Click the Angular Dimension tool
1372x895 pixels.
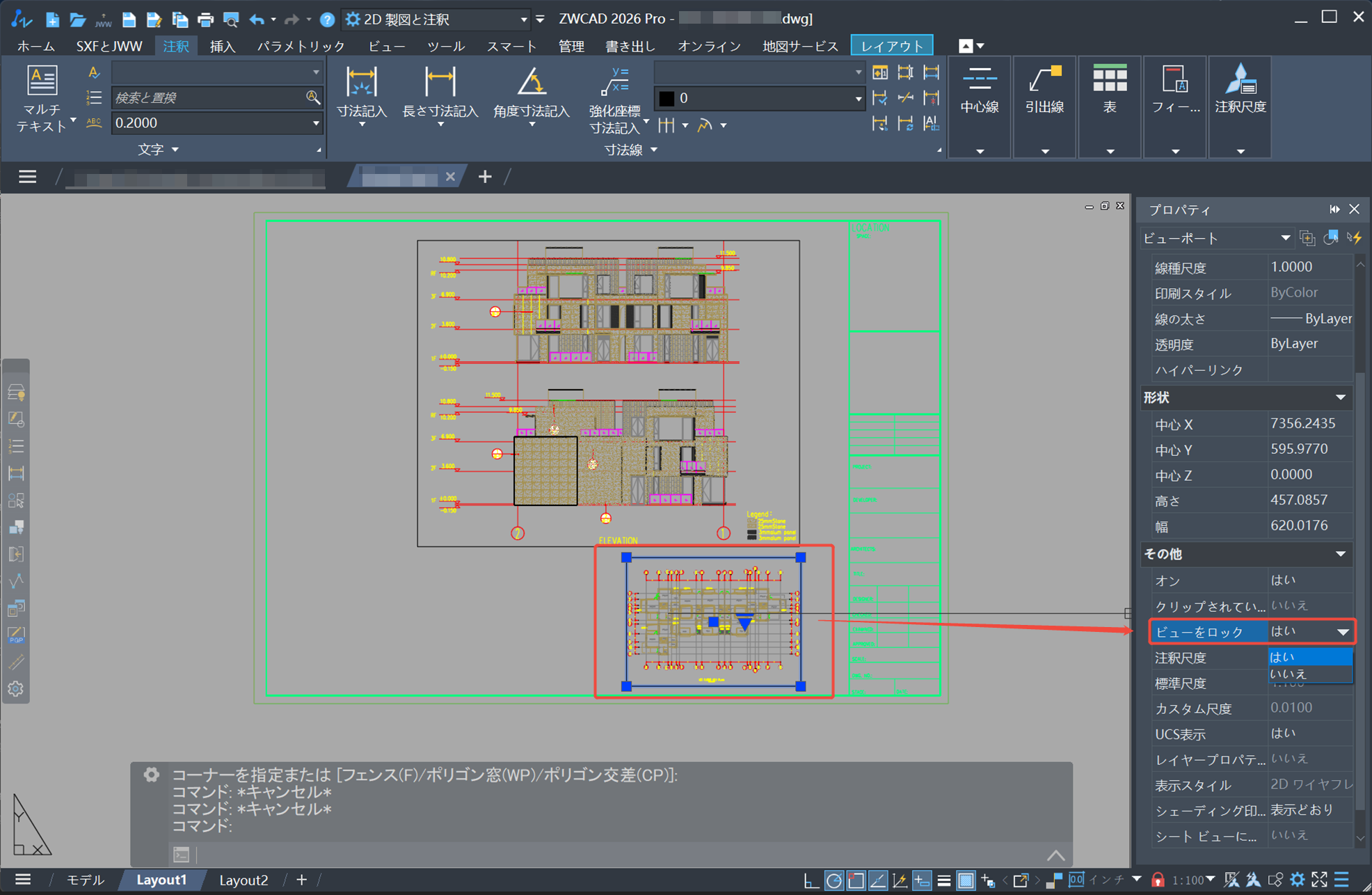(x=532, y=83)
